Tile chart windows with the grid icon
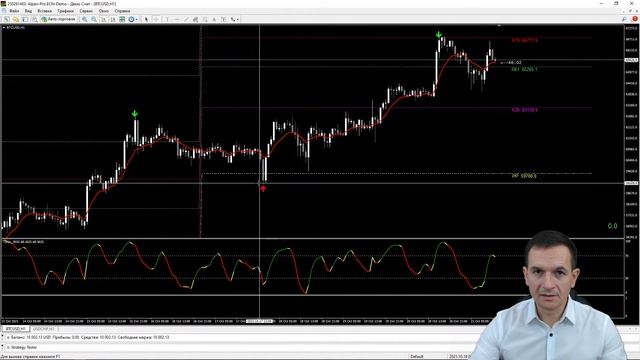This screenshot has height=360, width=640. pyautogui.click(x=122, y=19)
